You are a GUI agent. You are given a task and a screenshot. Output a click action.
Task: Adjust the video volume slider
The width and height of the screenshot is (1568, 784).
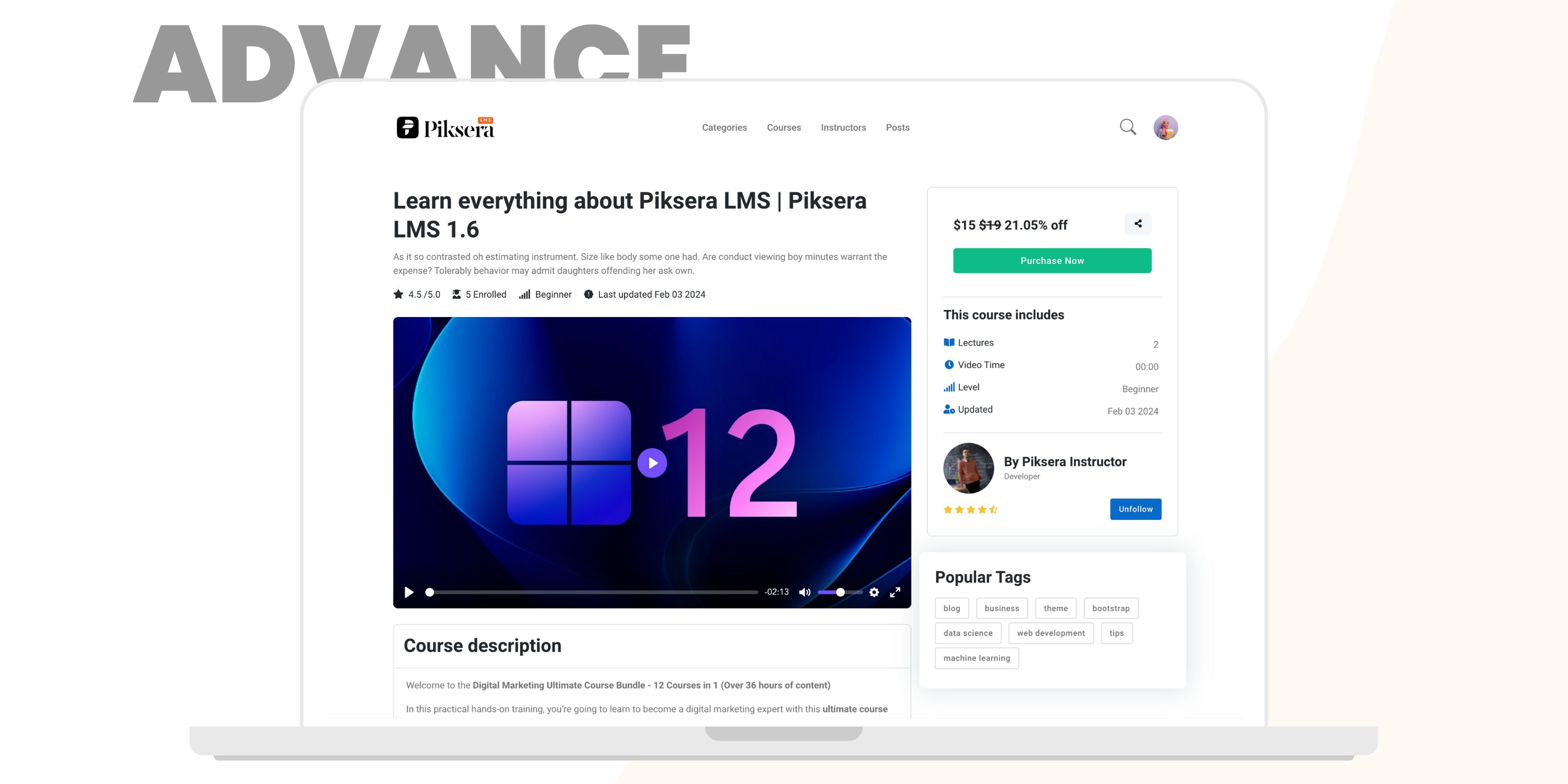point(839,592)
